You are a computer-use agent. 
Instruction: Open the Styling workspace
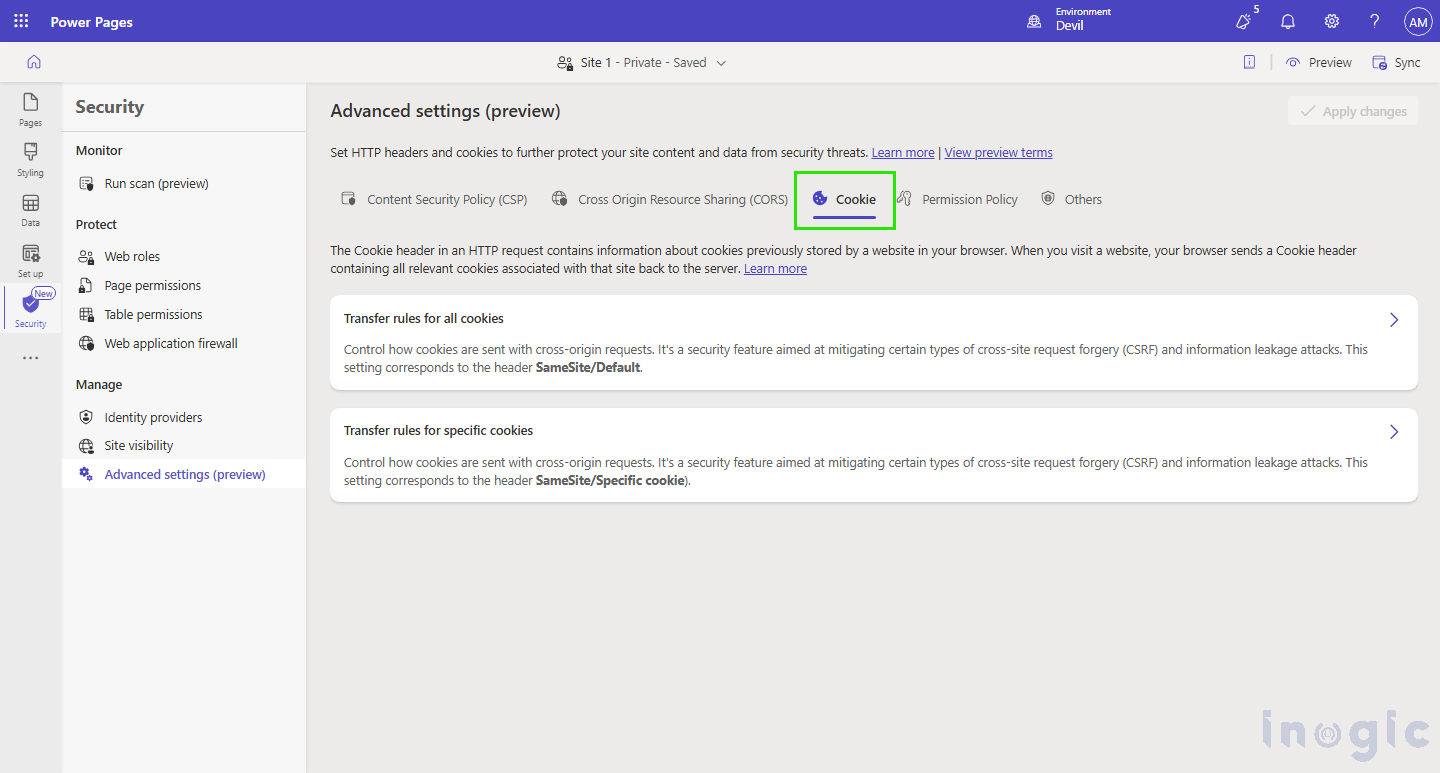[x=31, y=160]
